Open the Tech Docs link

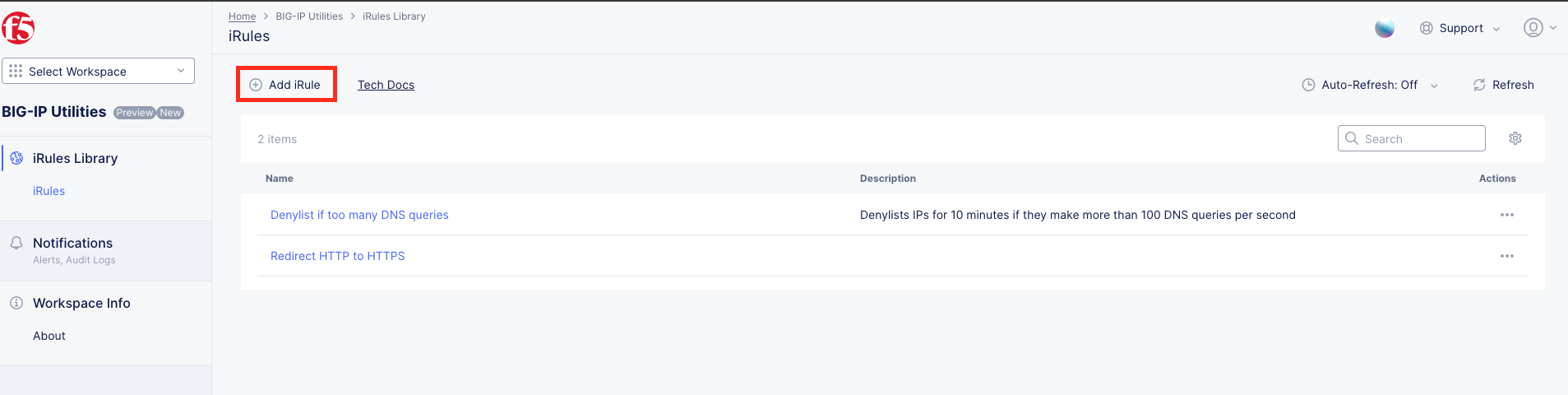click(x=386, y=85)
